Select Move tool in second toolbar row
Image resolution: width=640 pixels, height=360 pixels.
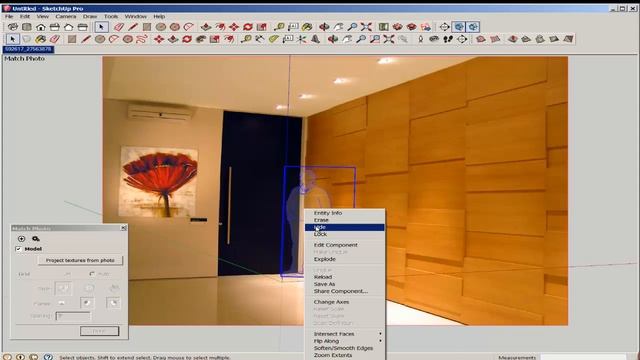coord(159,39)
